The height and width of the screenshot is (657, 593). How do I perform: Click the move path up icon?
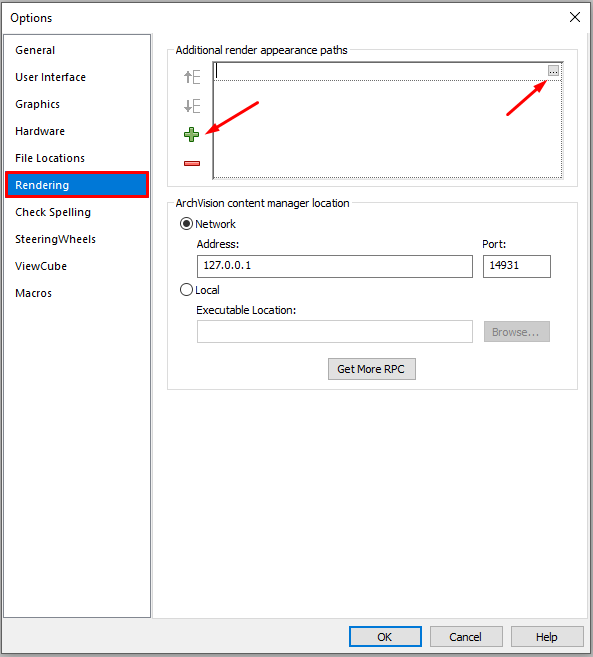[x=192, y=77]
